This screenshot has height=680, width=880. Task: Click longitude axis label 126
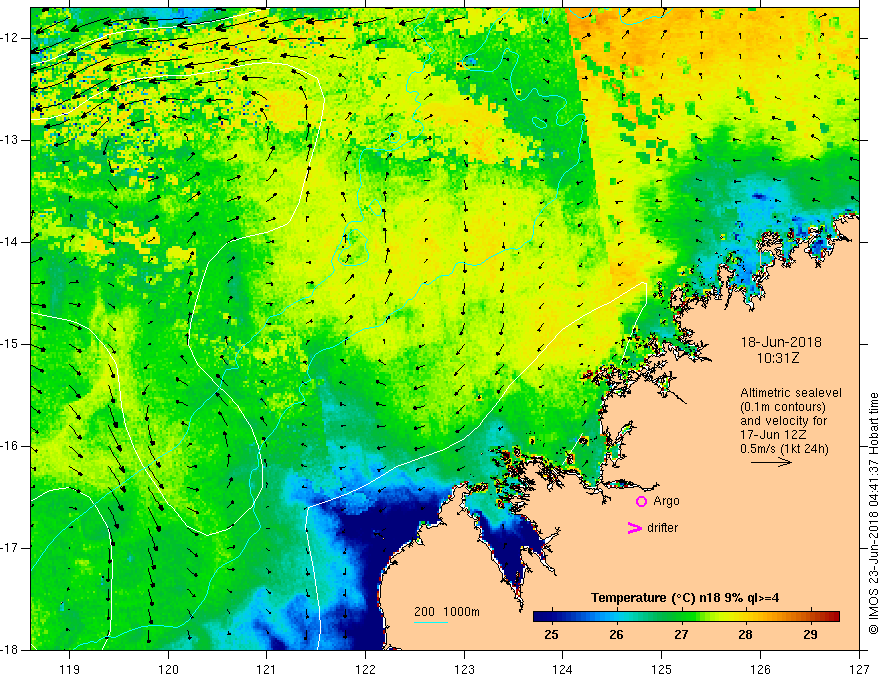(760, 669)
